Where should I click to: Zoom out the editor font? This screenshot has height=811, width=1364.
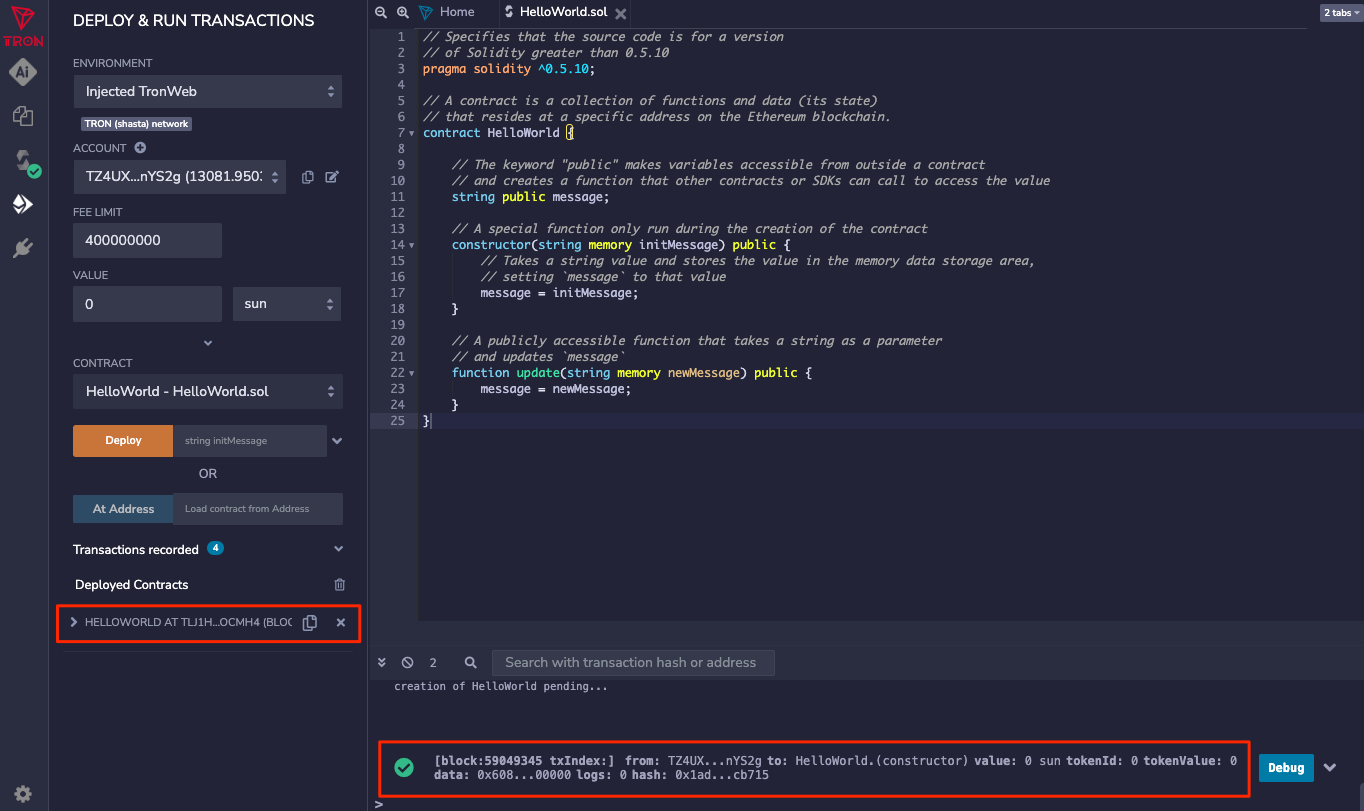pyautogui.click(x=381, y=12)
